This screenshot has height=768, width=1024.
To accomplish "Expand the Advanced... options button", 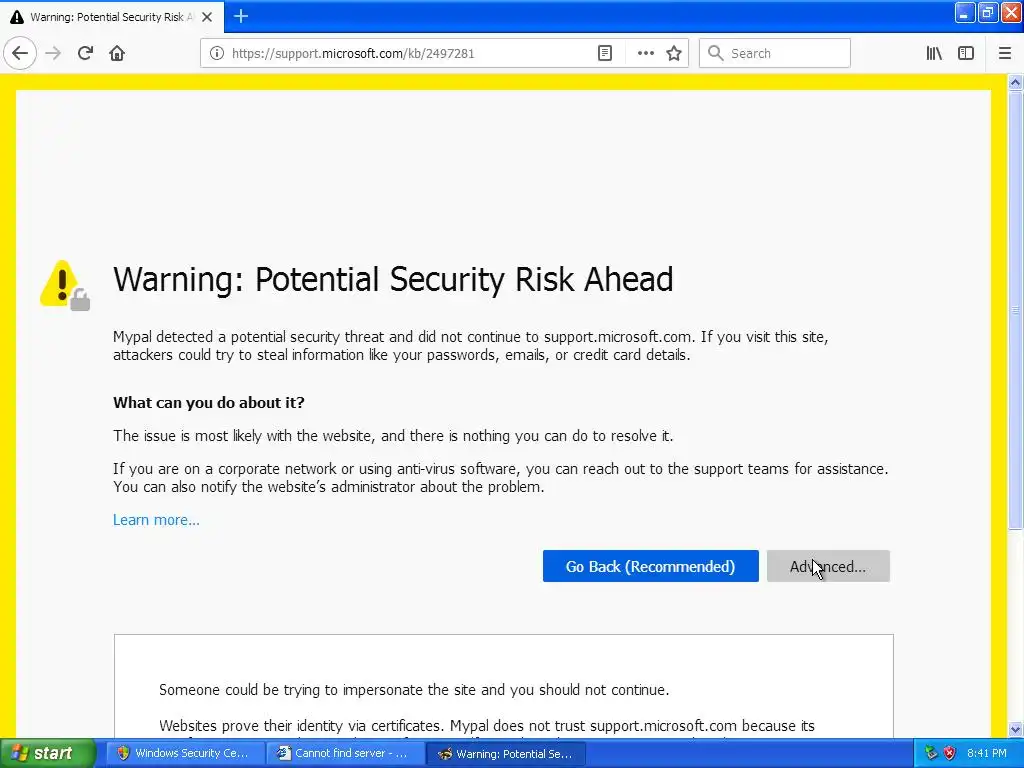I will pos(828,566).
